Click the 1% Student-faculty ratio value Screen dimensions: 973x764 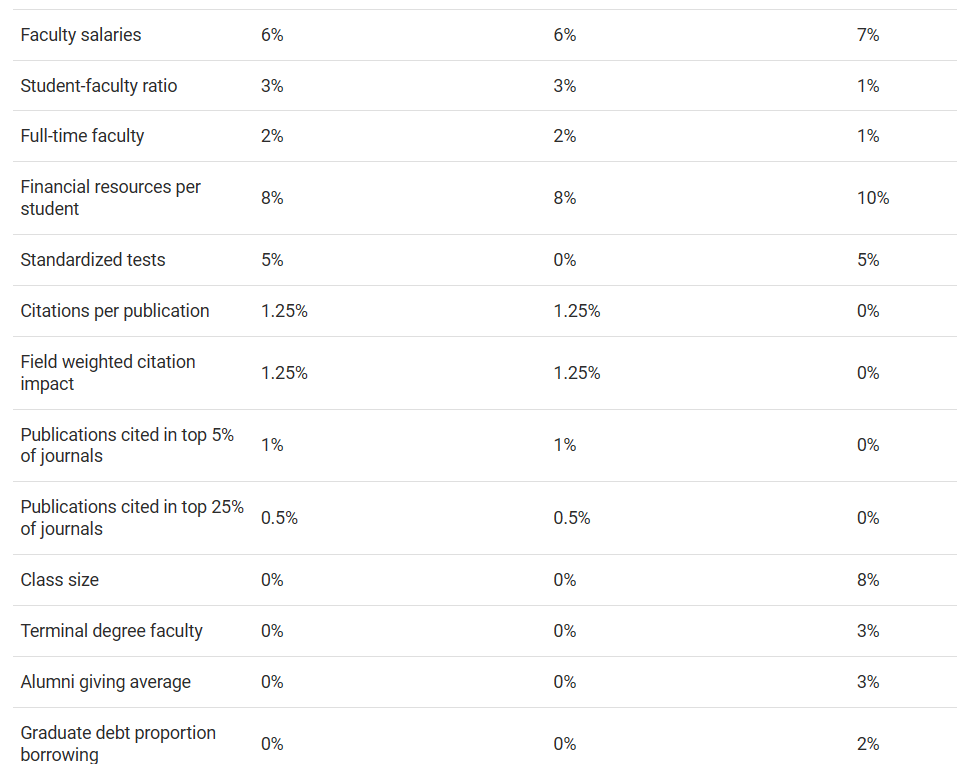coord(868,86)
